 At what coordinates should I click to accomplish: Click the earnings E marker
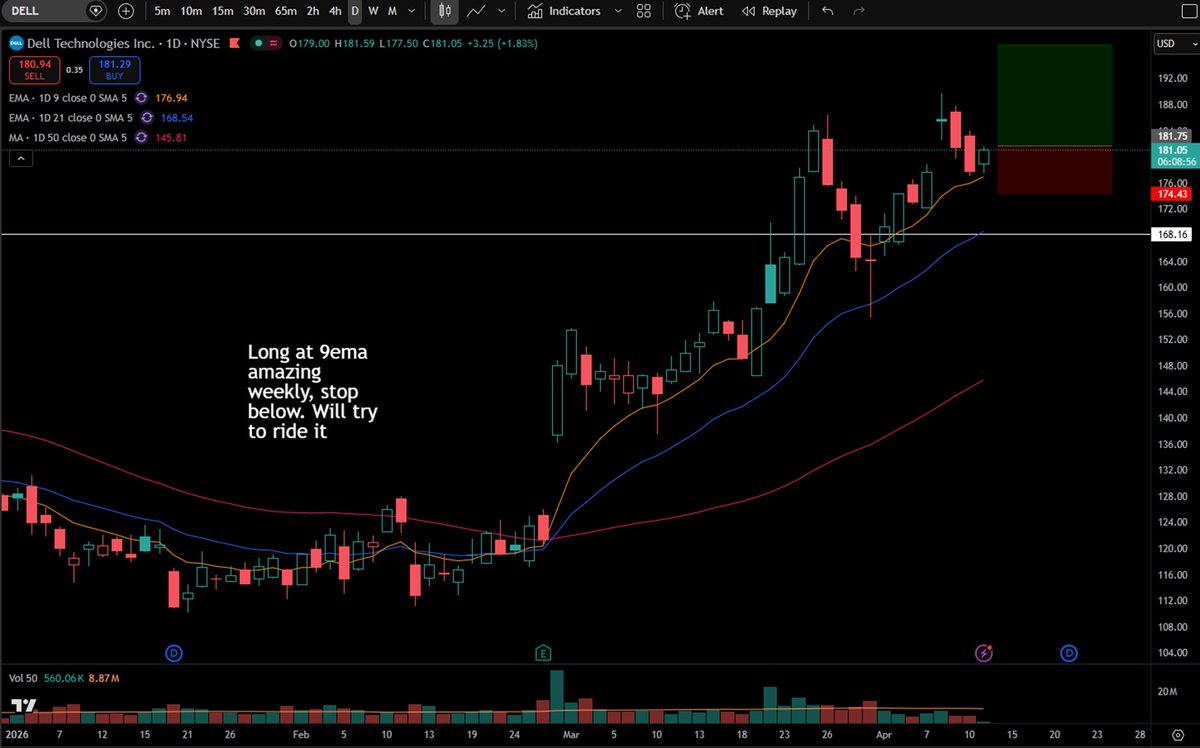544,653
